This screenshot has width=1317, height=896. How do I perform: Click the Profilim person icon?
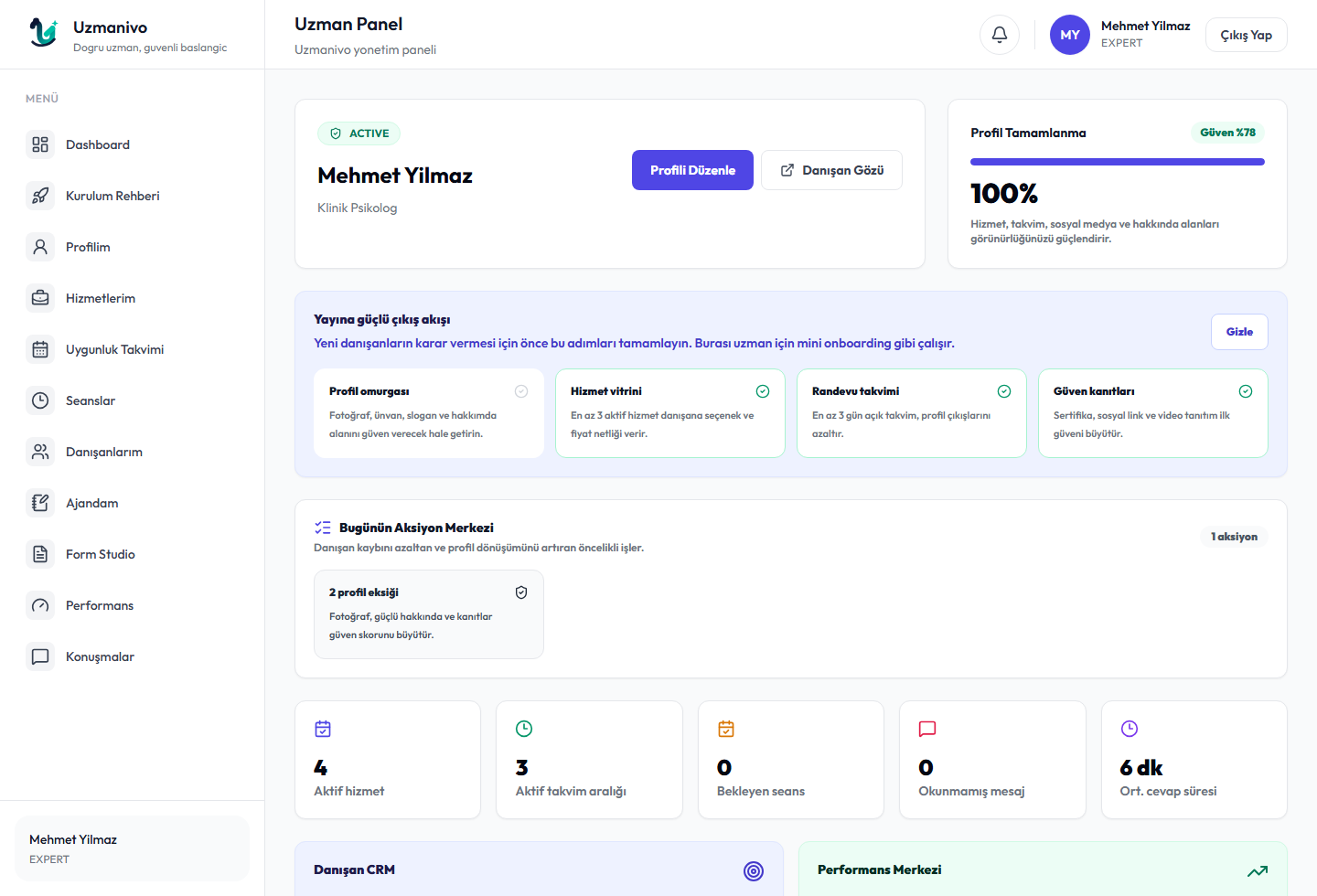tap(40, 247)
